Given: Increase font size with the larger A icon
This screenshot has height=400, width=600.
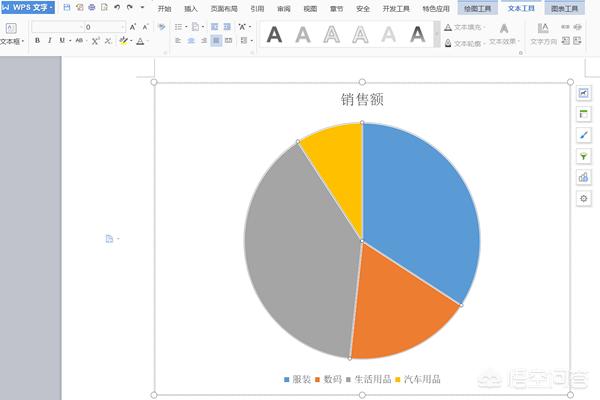Looking at the screenshot, I should [133, 27].
